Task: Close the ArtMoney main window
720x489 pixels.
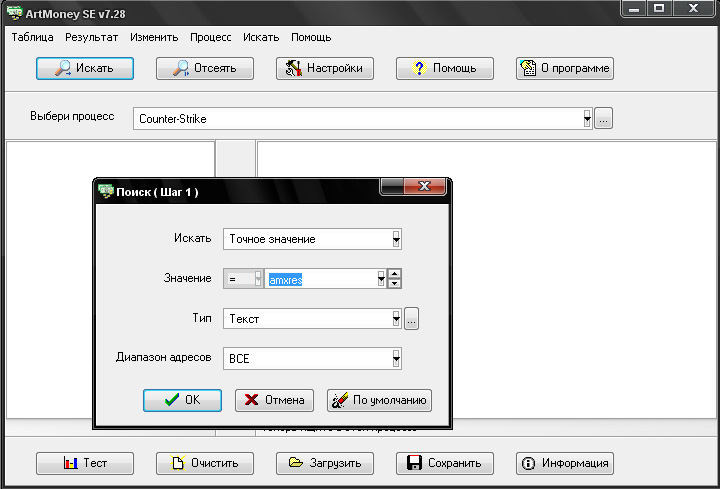Action: point(693,8)
